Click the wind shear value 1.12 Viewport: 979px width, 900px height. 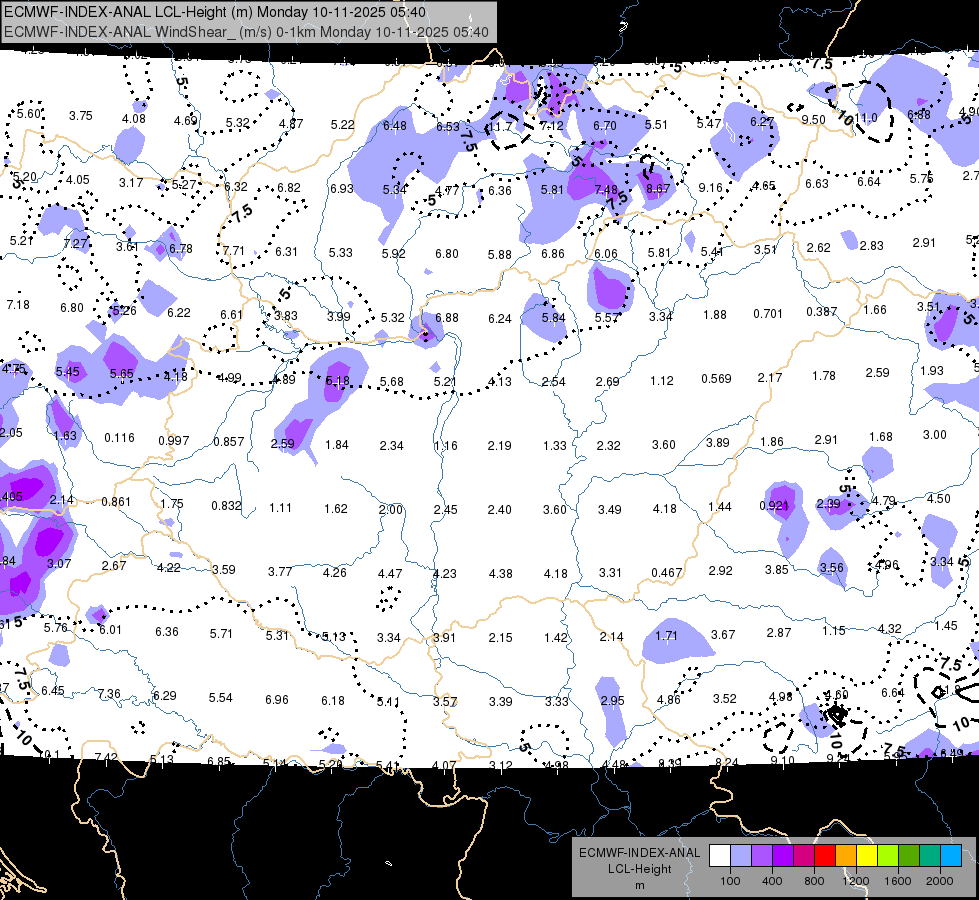662,380
